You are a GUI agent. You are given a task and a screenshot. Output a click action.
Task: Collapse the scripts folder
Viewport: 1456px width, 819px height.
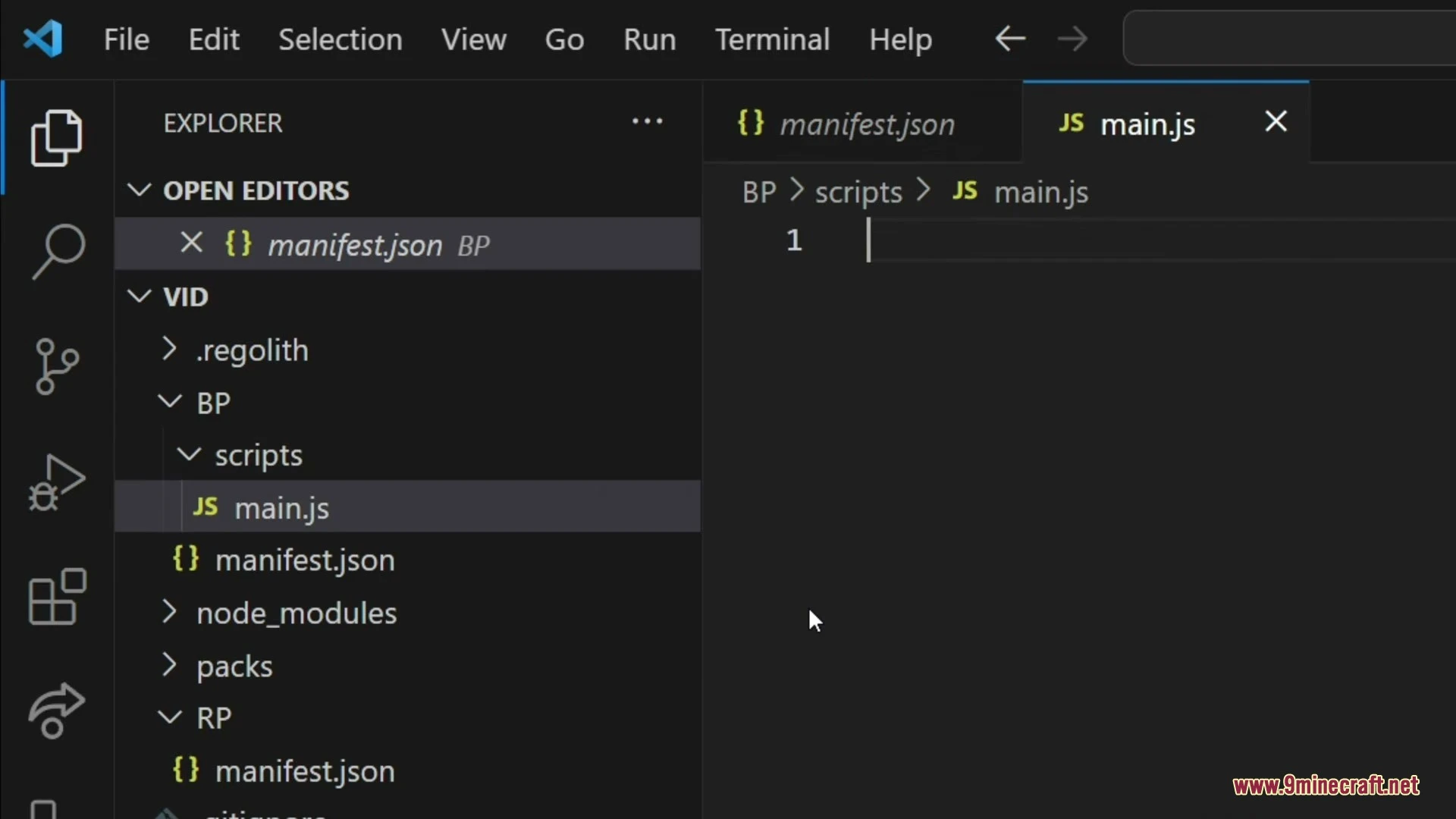(188, 454)
